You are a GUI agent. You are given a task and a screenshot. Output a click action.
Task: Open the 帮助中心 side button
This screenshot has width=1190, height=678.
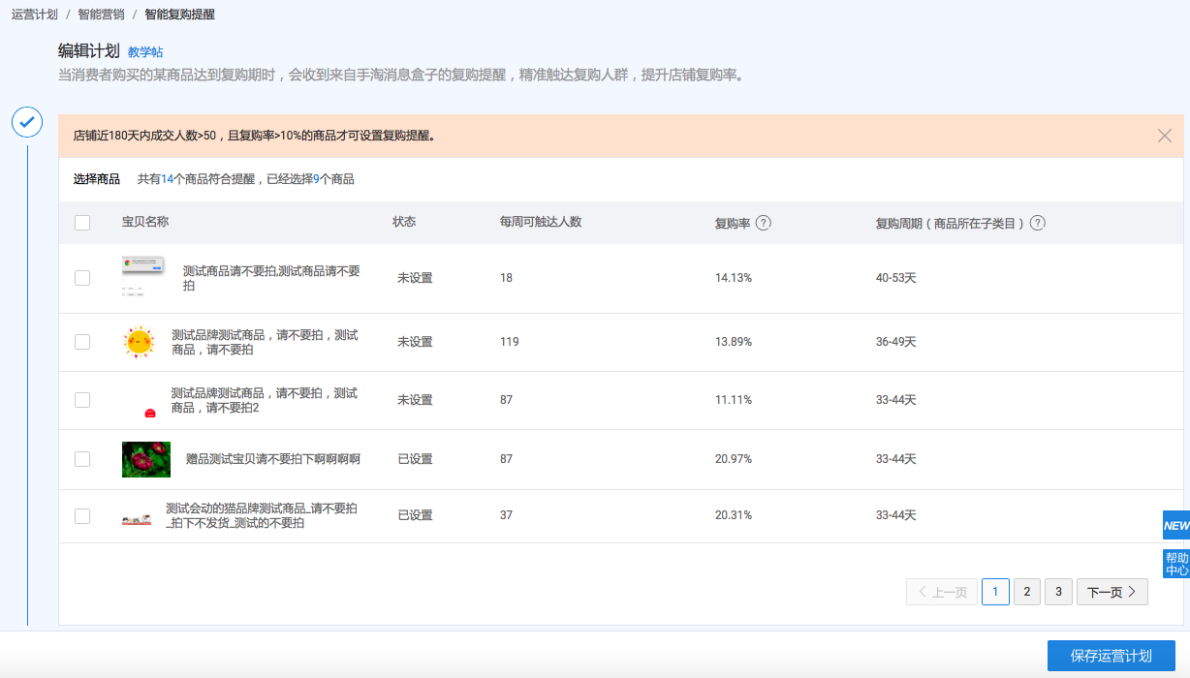tap(1176, 564)
